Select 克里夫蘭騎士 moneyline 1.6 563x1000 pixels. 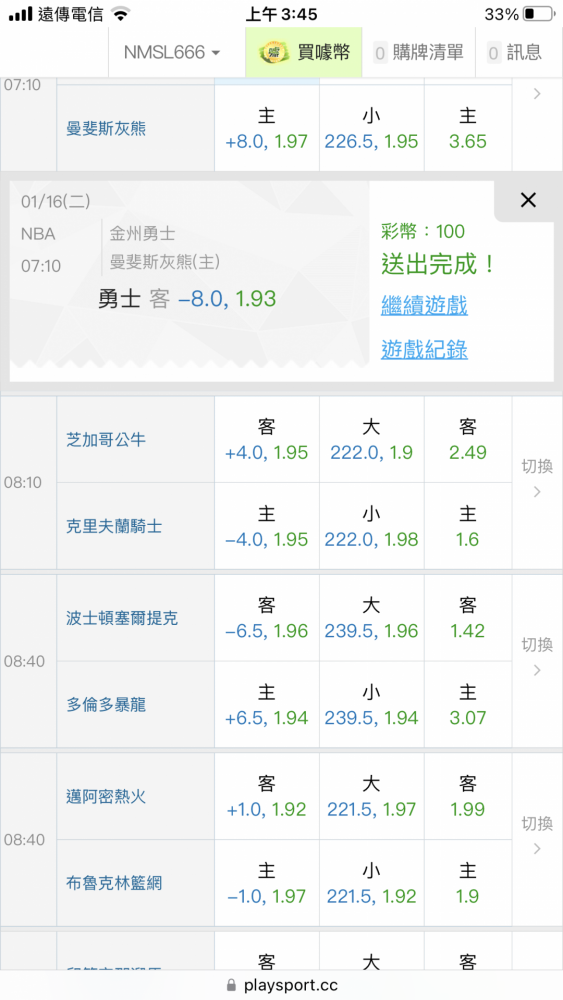coord(467,526)
